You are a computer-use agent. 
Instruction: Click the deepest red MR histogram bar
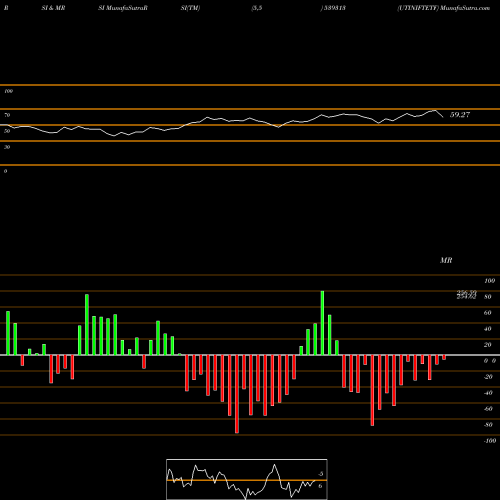click(237, 394)
